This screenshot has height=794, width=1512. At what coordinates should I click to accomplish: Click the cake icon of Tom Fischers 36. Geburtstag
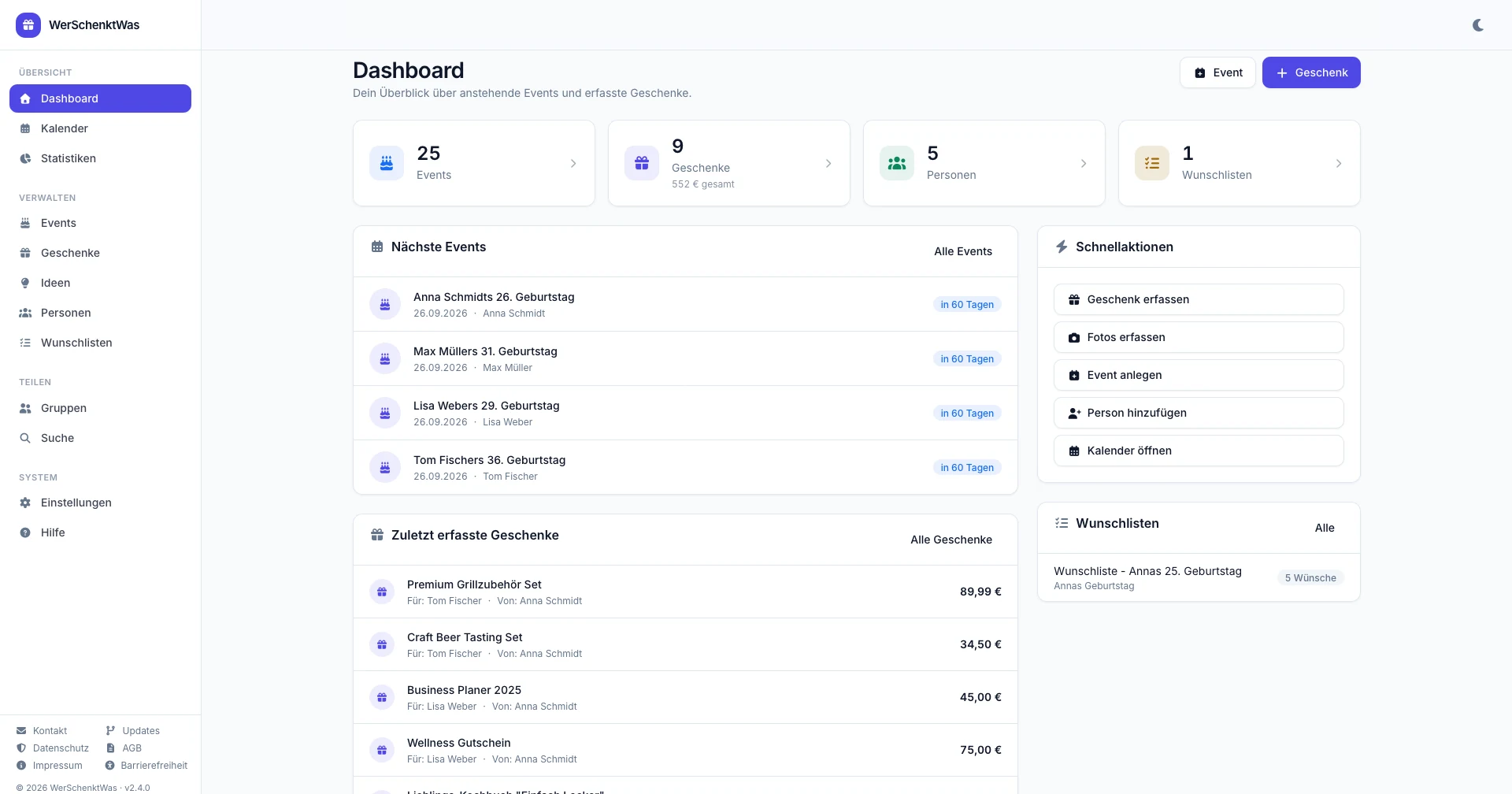pyautogui.click(x=385, y=467)
